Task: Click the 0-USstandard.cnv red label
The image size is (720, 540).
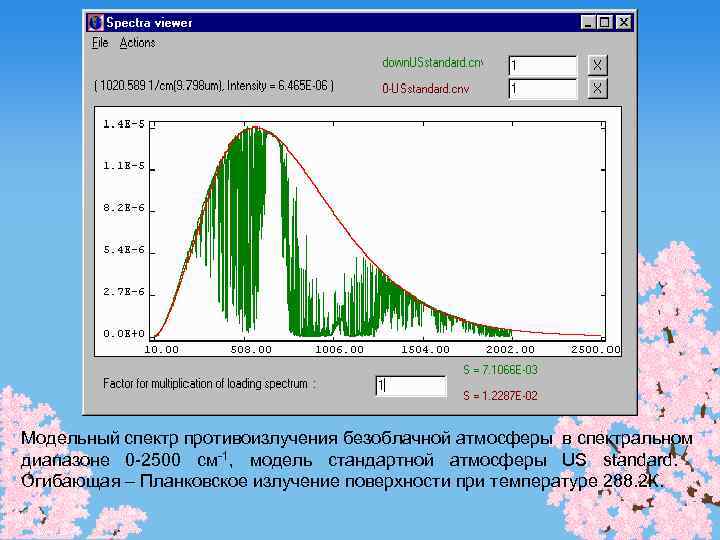Action: point(426,88)
